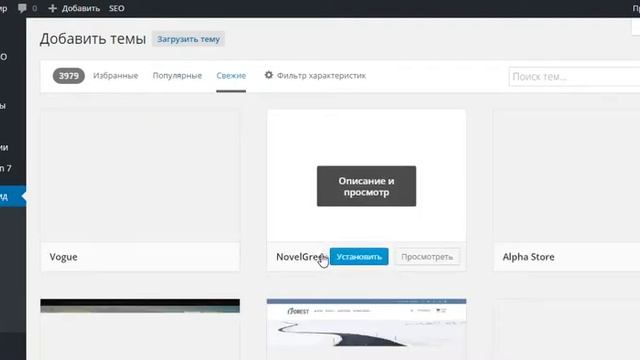Click the Загрузить тему button
640x360 pixels.
(x=189, y=39)
